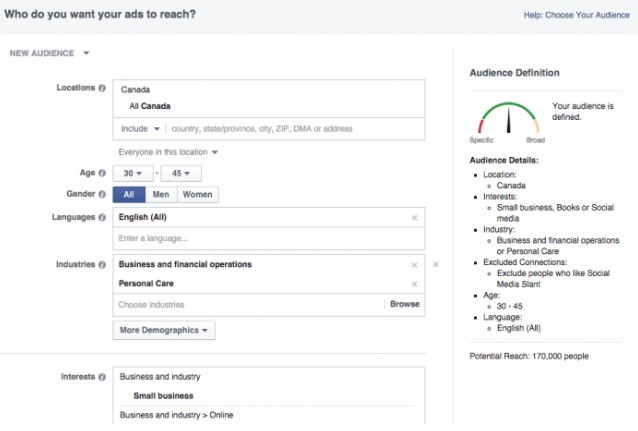638x431 pixels.
Task: Remove English (All) language with X
Action: [414, 217]
